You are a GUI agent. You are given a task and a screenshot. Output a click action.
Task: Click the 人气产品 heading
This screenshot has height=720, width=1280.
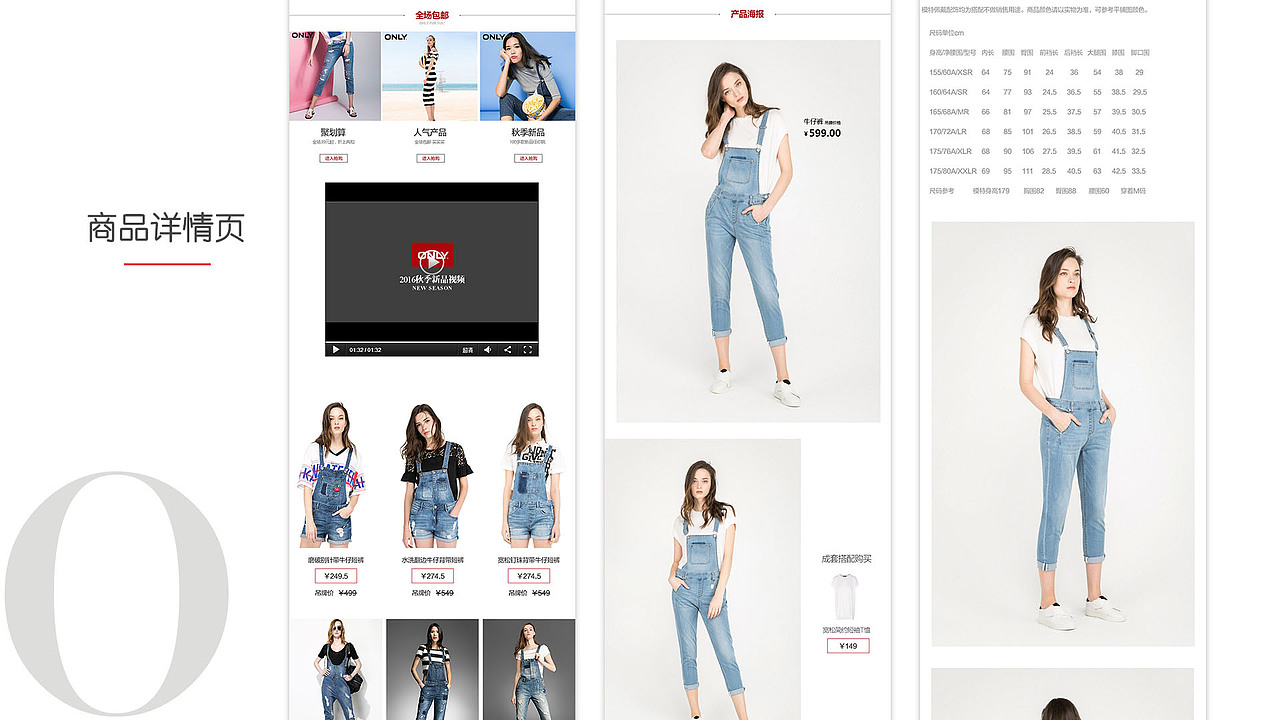pyautogui.click(x=430, y=132)
